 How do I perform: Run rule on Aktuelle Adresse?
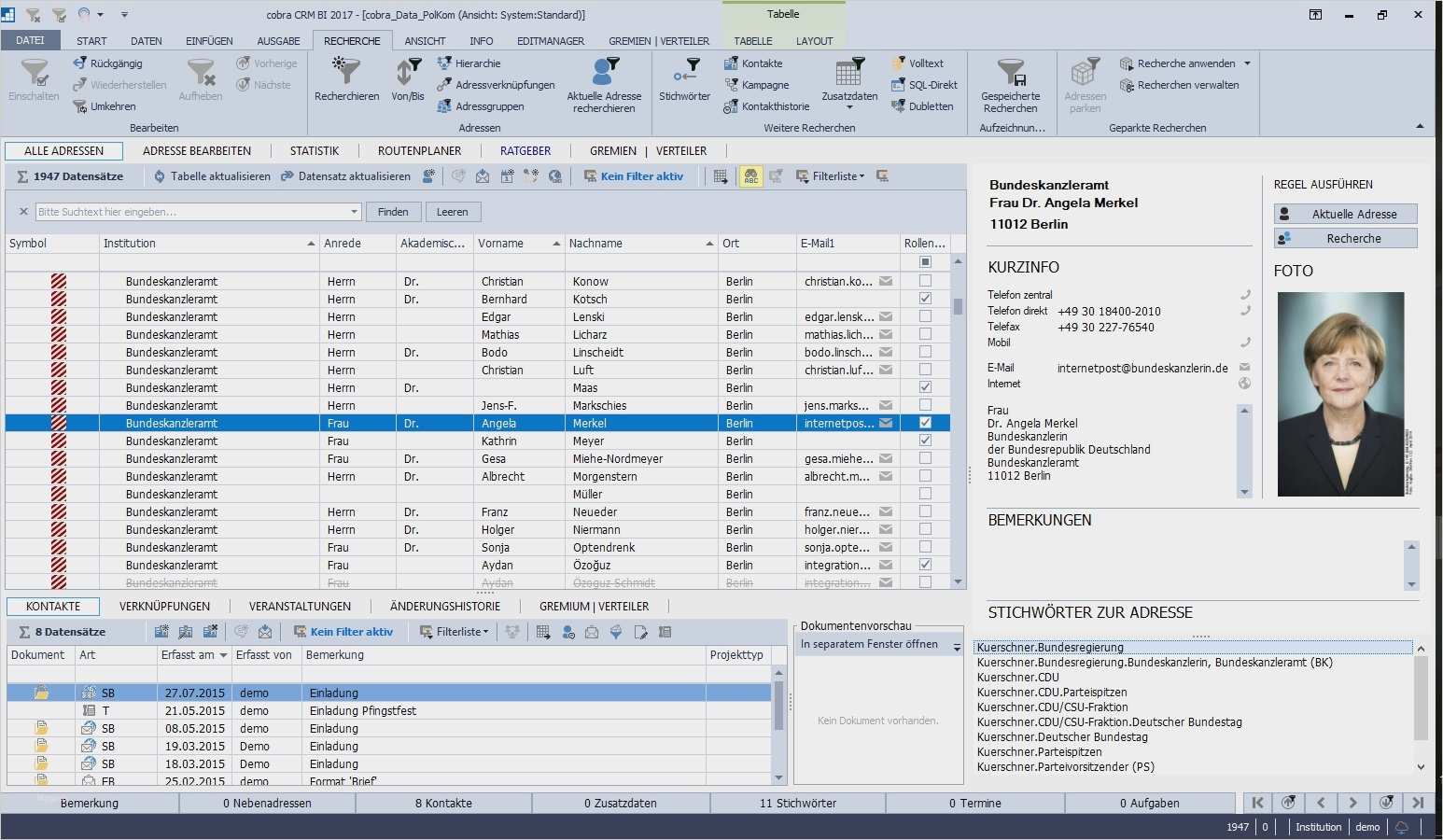[1345, 214]
